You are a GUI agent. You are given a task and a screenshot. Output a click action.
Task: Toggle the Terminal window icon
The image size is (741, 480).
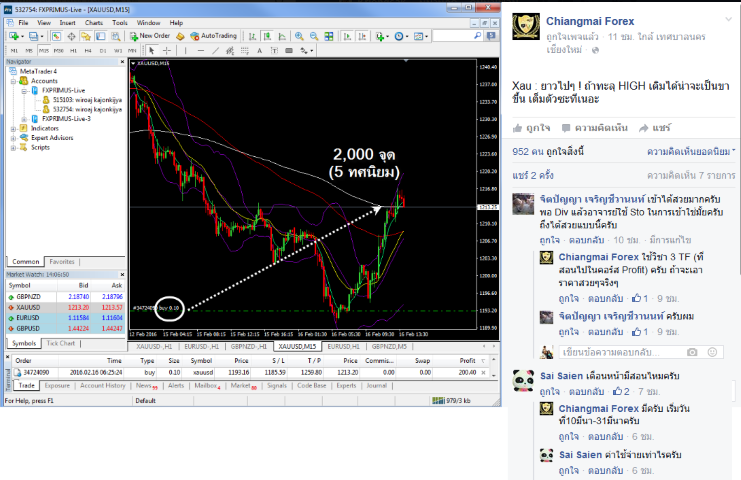click(100, 36)
